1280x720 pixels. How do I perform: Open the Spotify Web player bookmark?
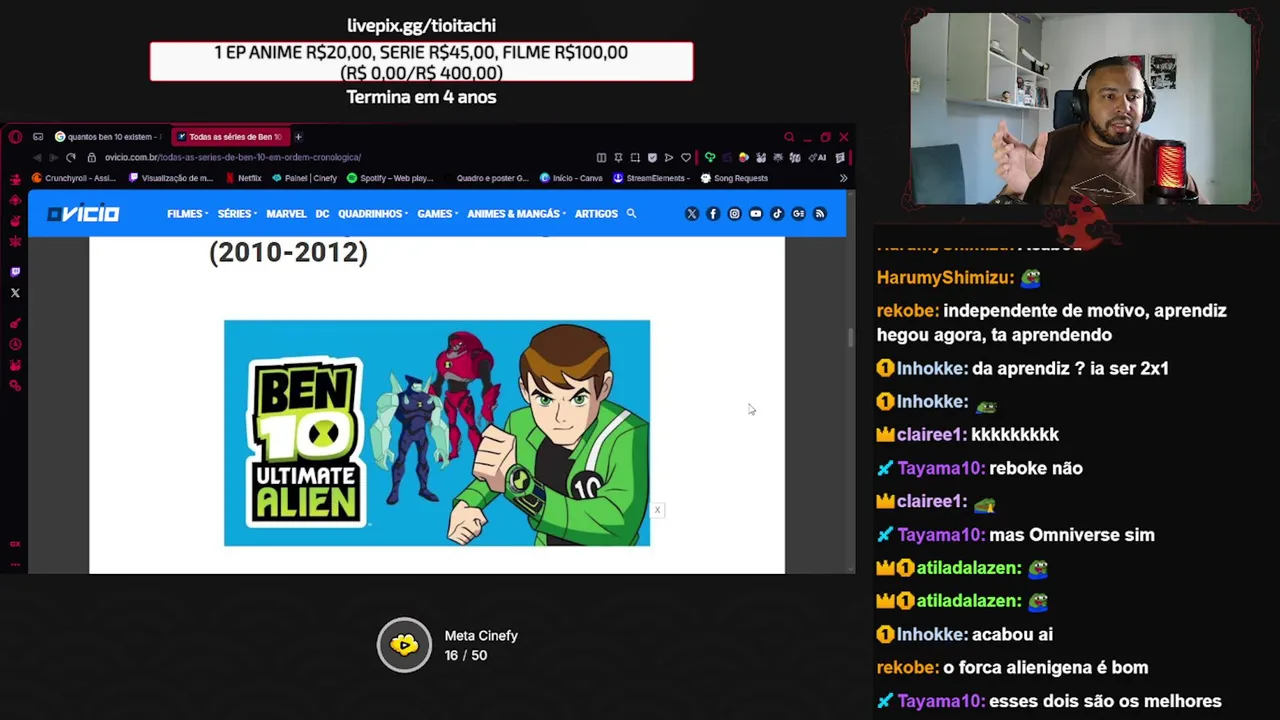click(x=390, y=178)
